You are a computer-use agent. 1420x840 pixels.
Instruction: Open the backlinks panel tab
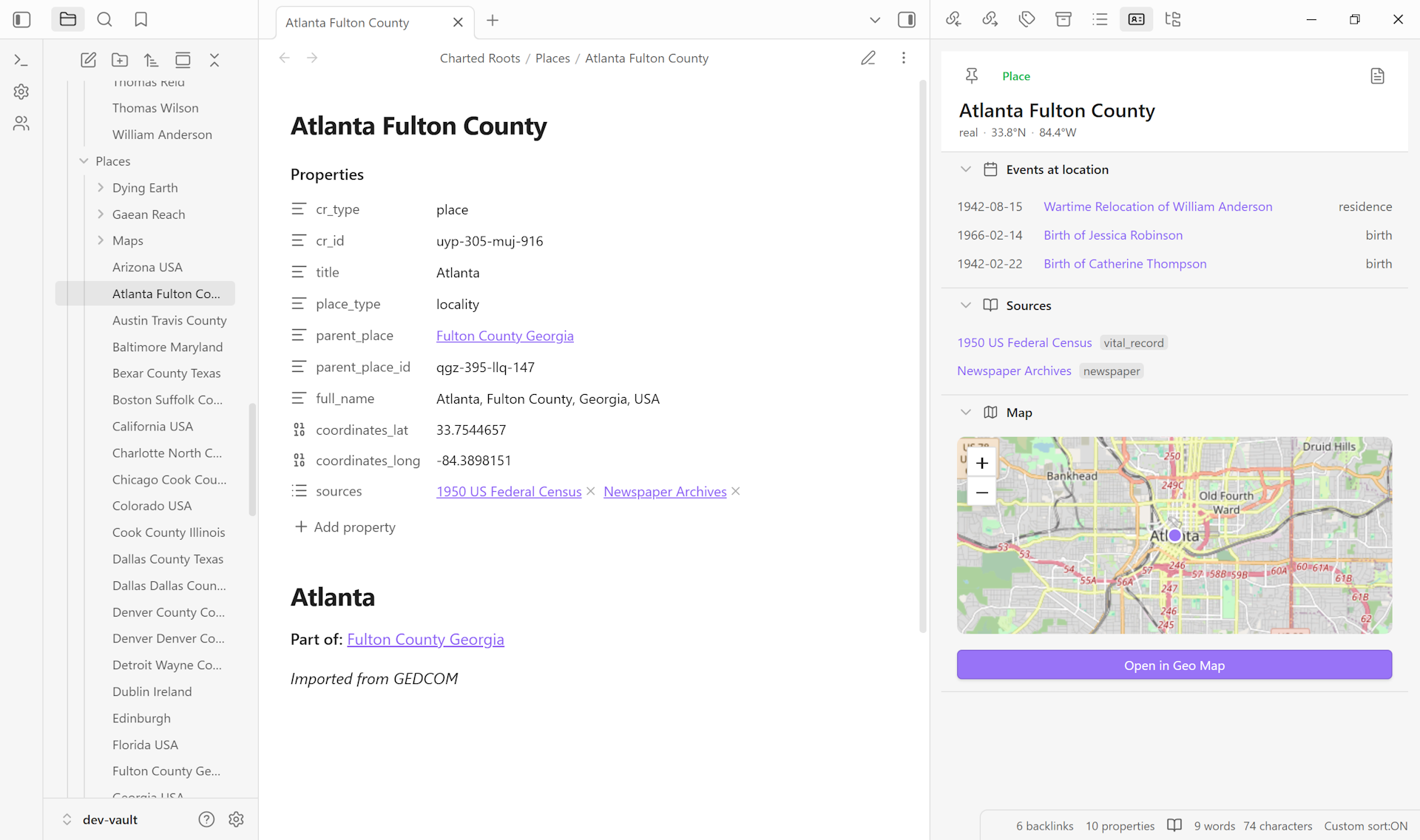tap(953, 20)
